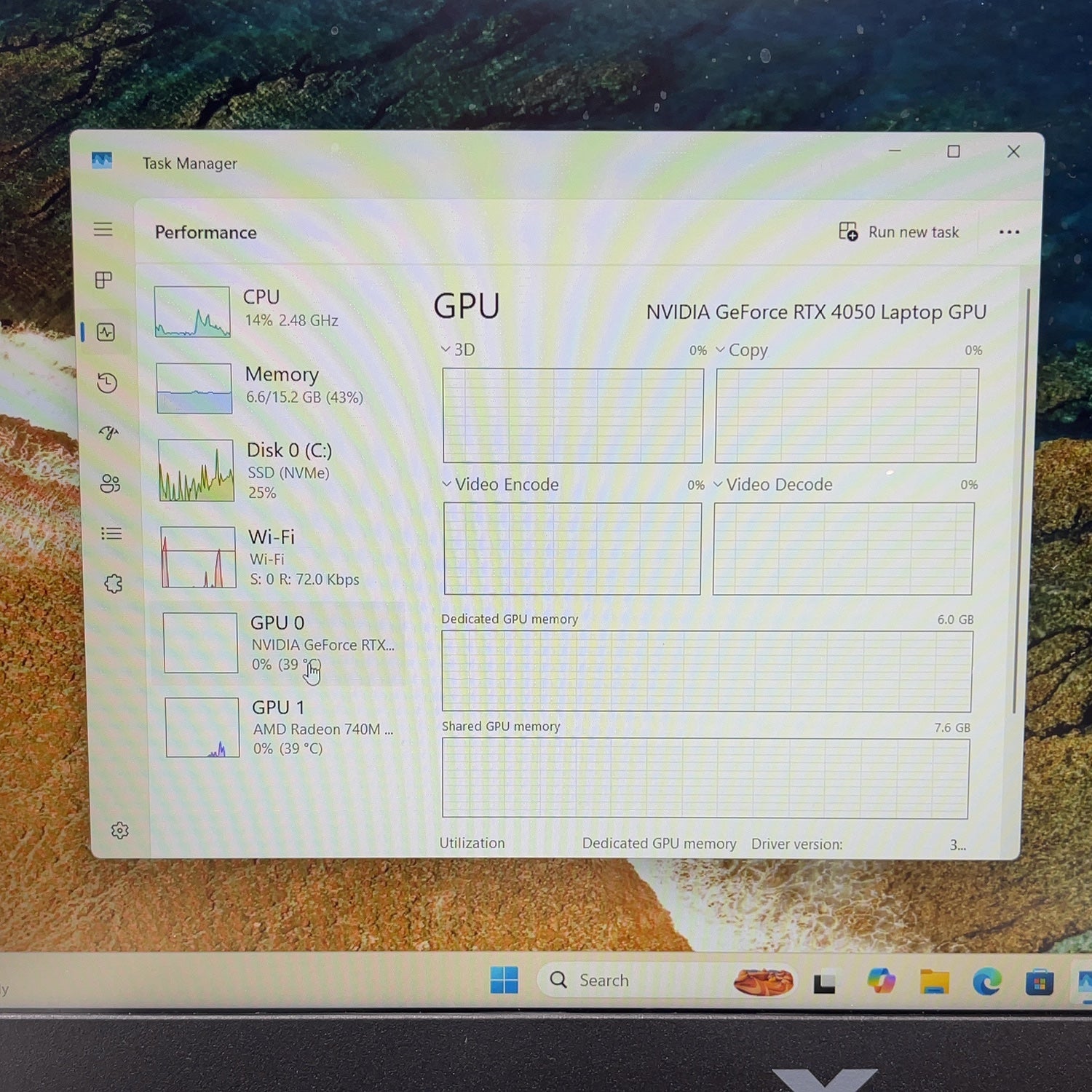Minimize the Task Manager window
The width and height of the screenshot is (1092, 1092).
point(895,151)
